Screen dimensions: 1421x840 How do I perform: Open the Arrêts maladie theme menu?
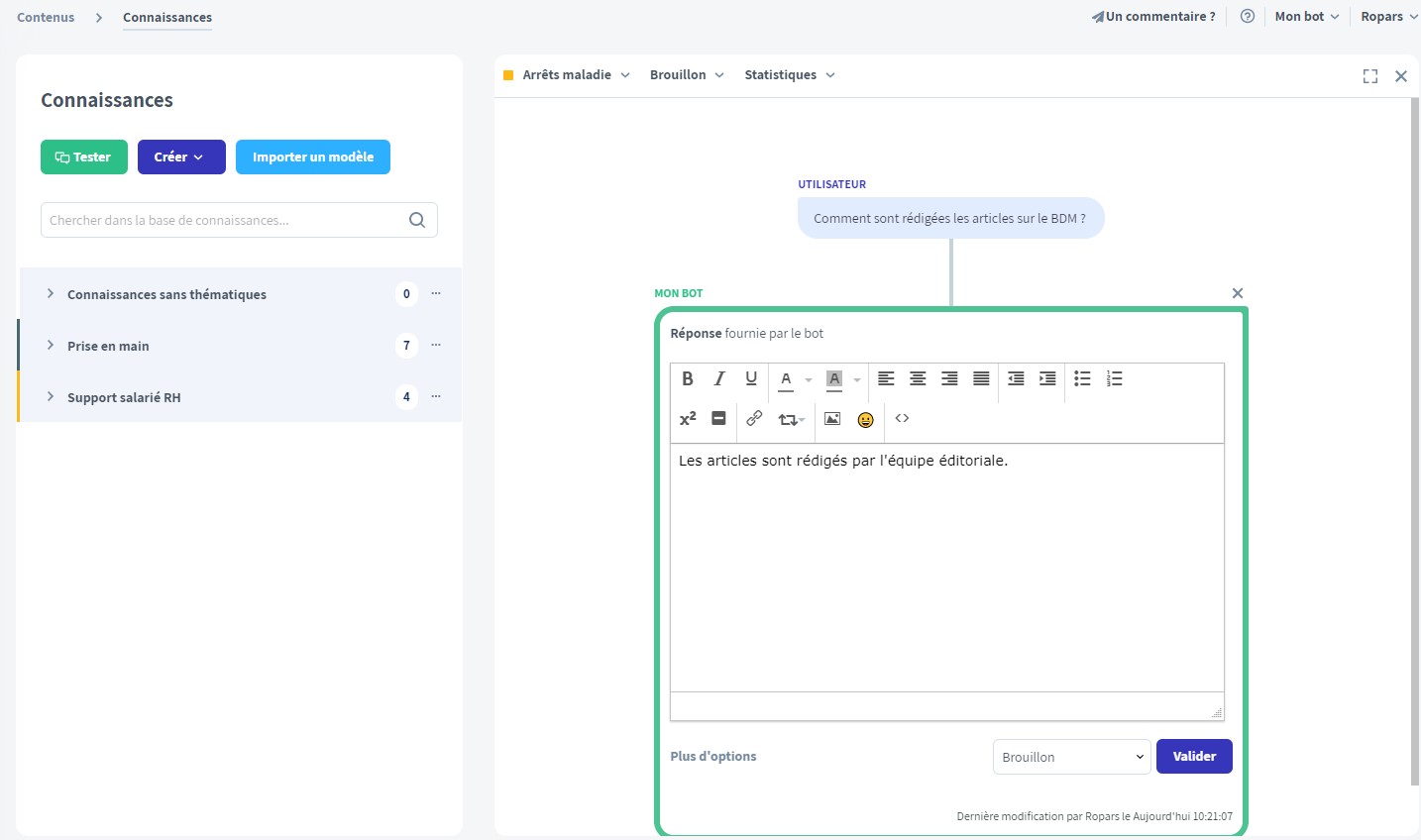(575, 75)
